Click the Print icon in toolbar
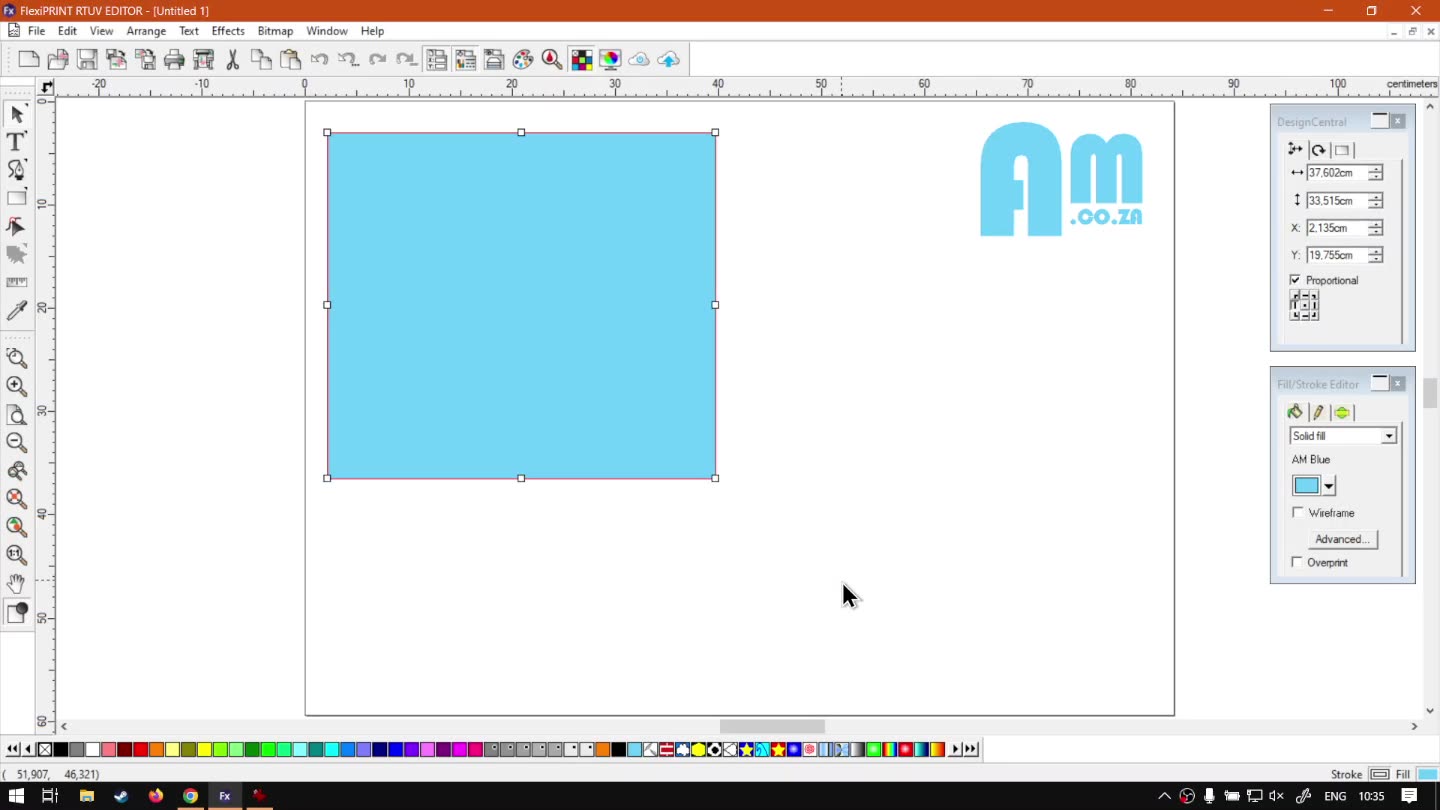The height and width of the screenshot is (810, 1440). [174, 60]
